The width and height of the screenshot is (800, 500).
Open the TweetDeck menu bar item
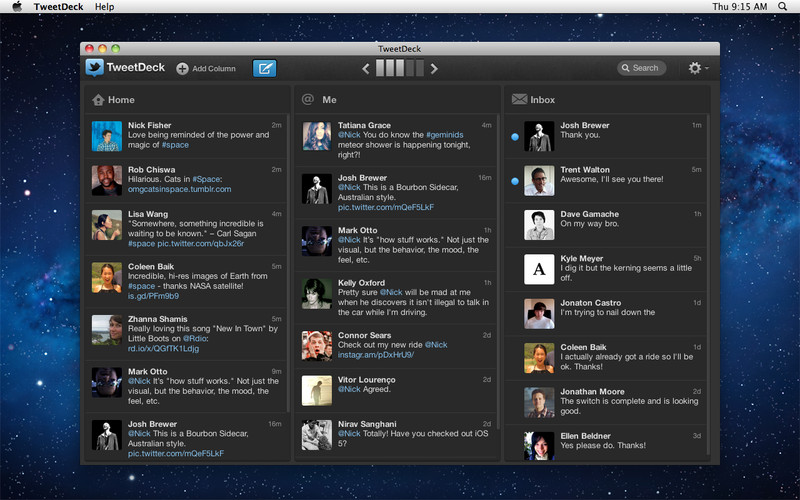pyautogui.click(x=58, y=7)
